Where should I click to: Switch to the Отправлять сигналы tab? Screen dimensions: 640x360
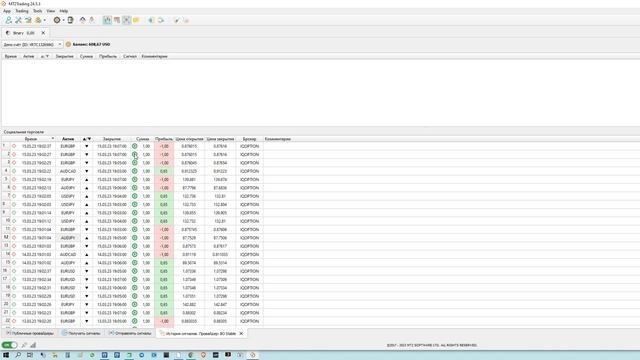[x=130, y=333]
